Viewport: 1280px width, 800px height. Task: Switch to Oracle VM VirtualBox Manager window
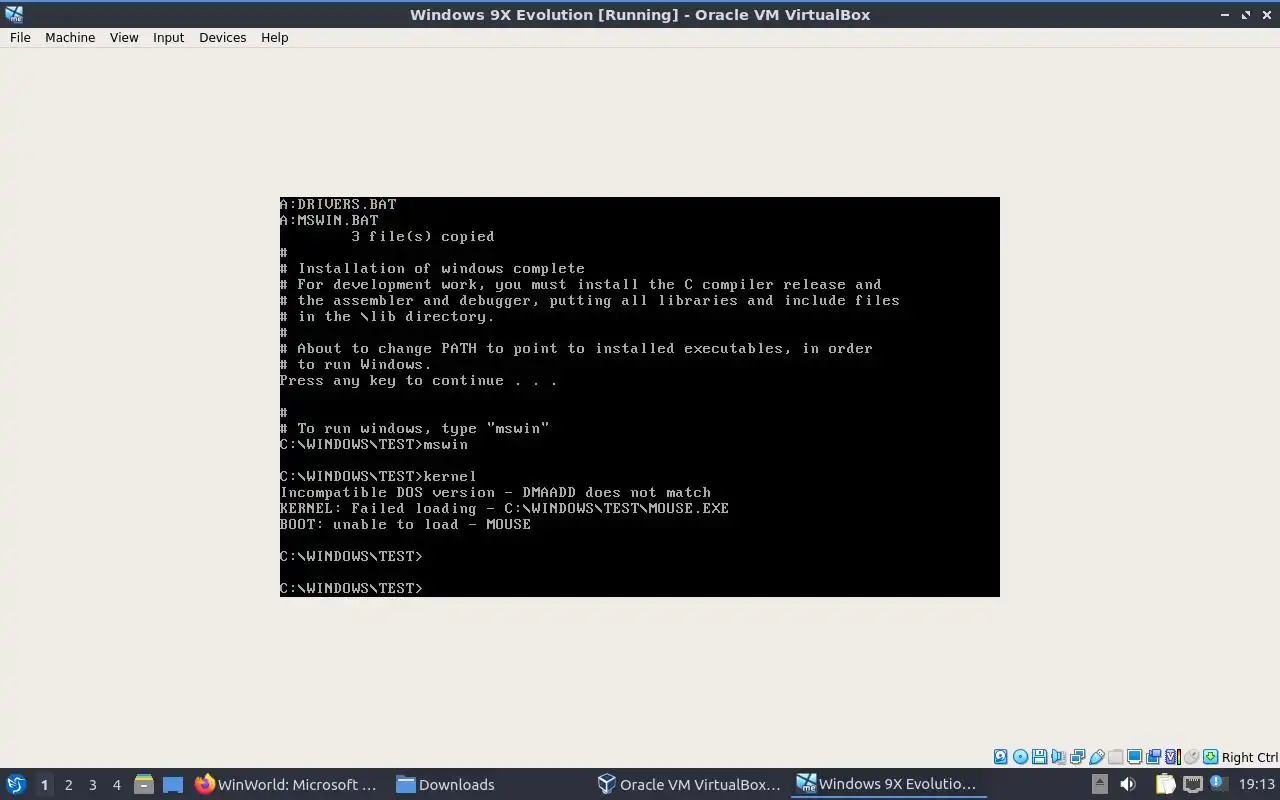(689, 784)
